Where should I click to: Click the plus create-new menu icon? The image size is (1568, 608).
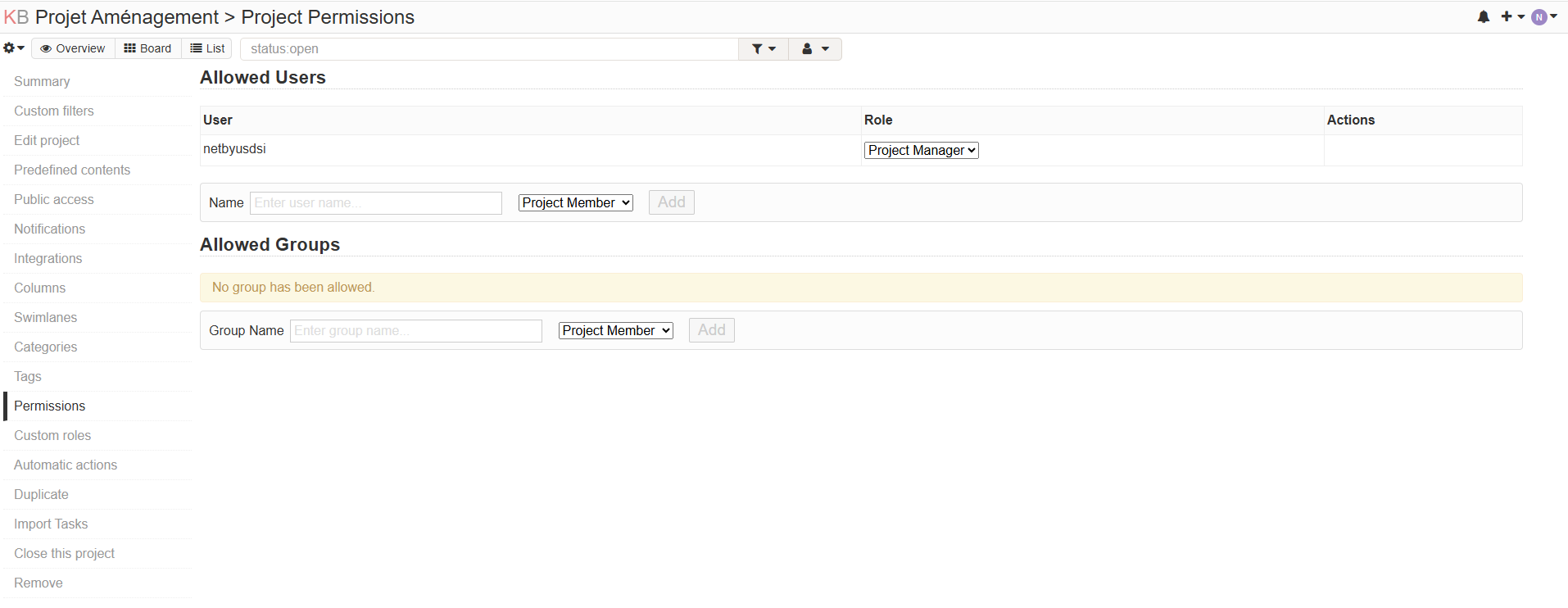point(1511,17)
